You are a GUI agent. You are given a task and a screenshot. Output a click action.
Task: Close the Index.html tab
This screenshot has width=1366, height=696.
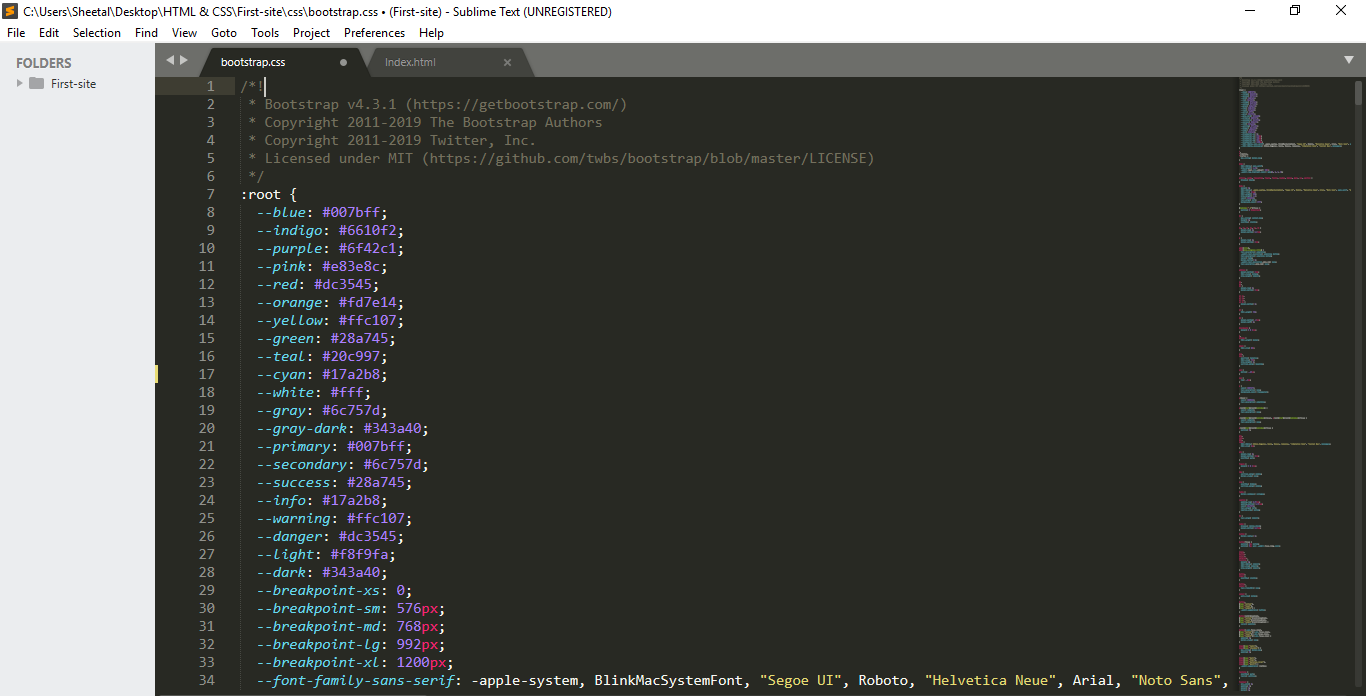507,62
